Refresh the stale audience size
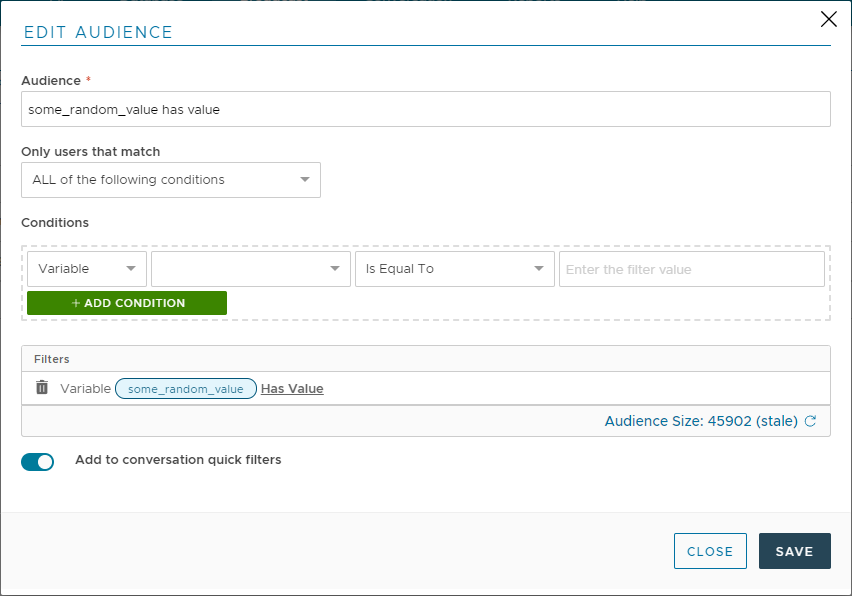The image size is (852, 596). pos(811,422)
